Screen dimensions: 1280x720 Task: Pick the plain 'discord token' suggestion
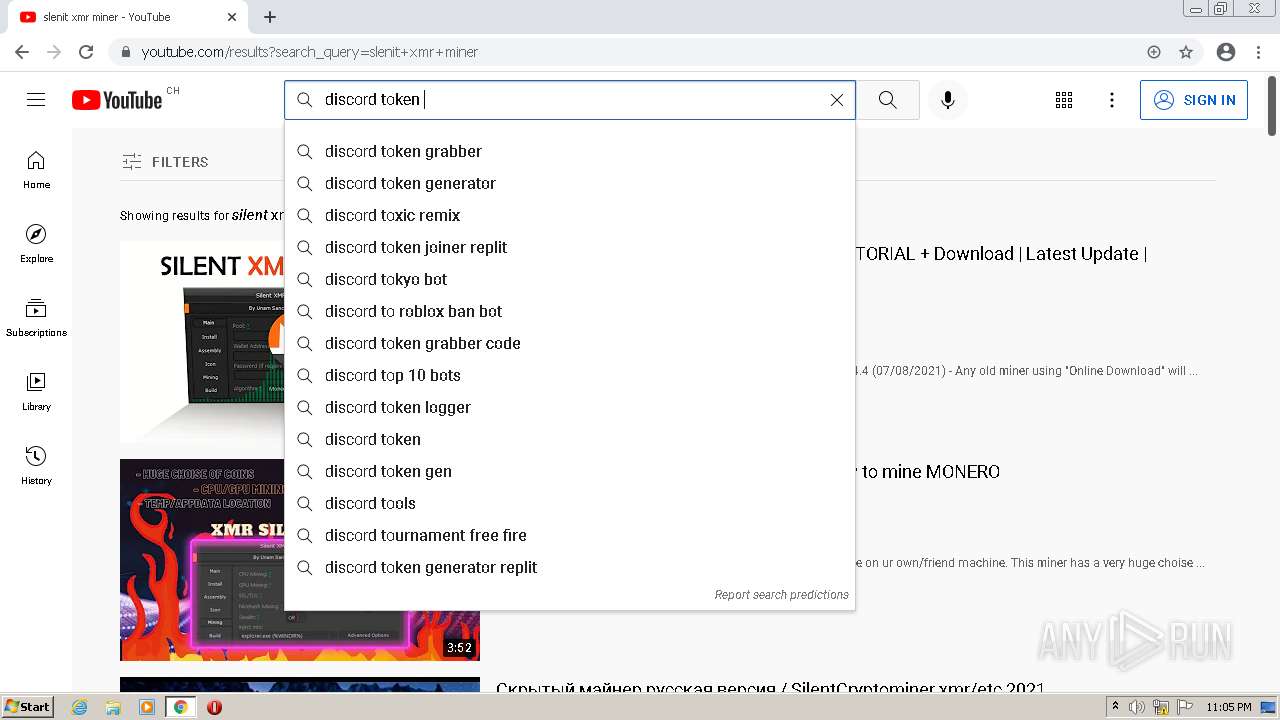click(x=570, y=439)
